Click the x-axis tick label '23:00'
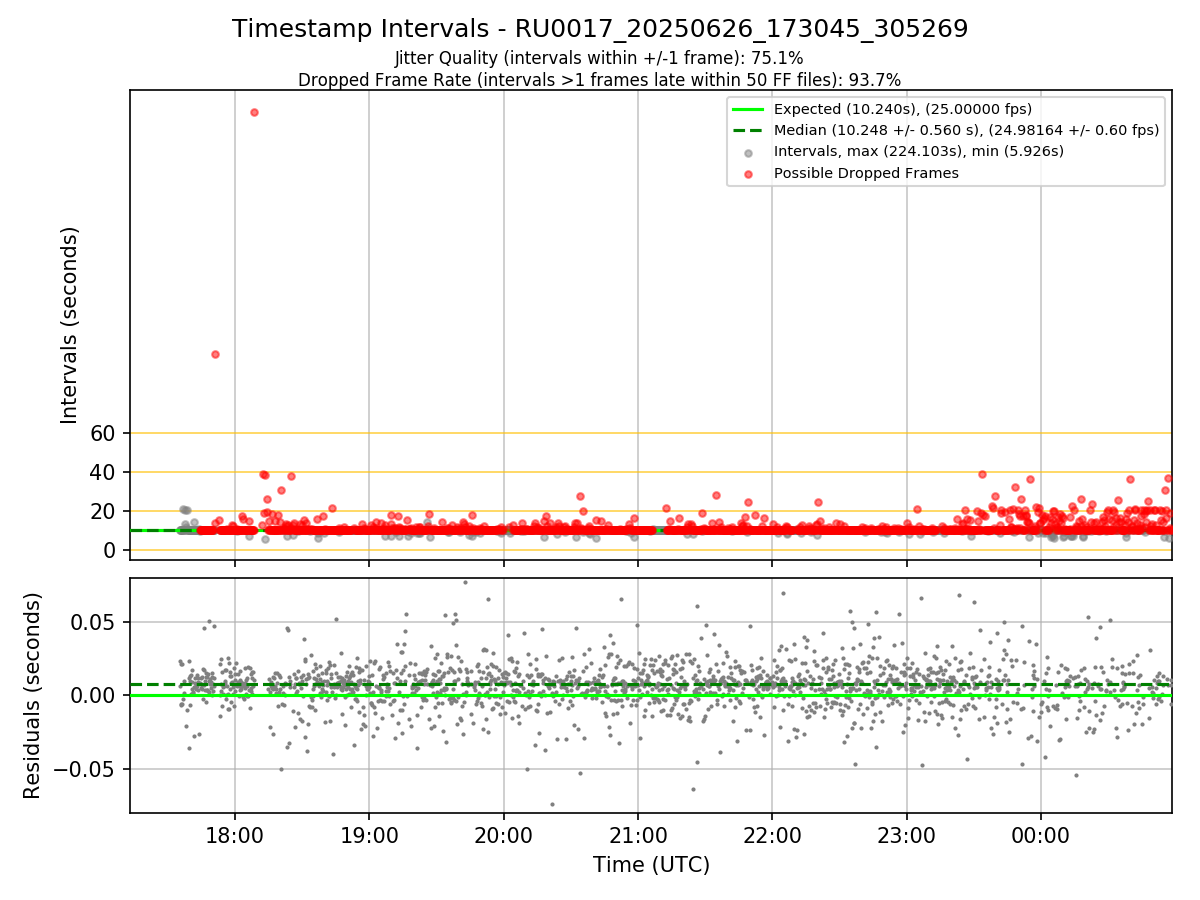This screenshot has width=1200, height=900. click(x=906, y=835)
